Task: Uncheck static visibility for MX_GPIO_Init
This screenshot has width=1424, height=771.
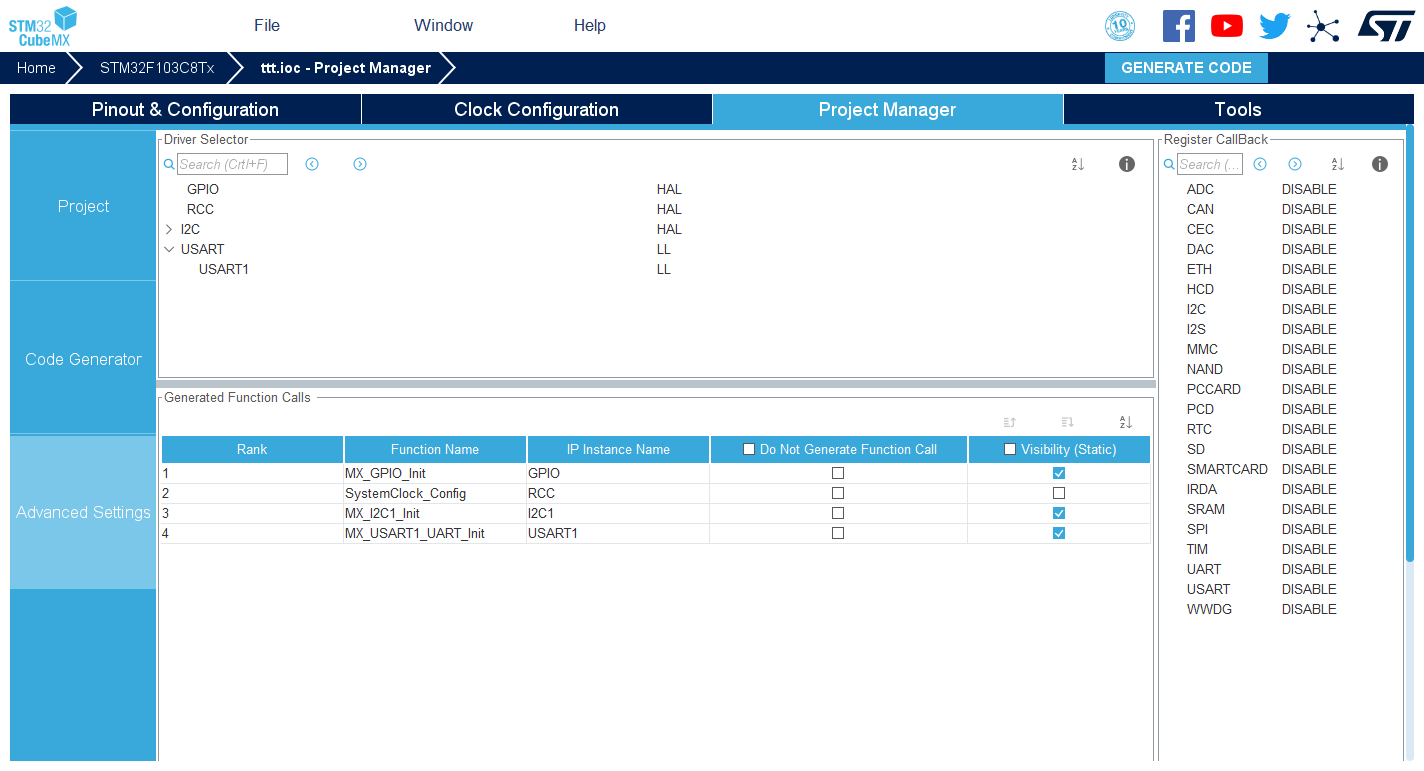Action: click(1059, 473)
